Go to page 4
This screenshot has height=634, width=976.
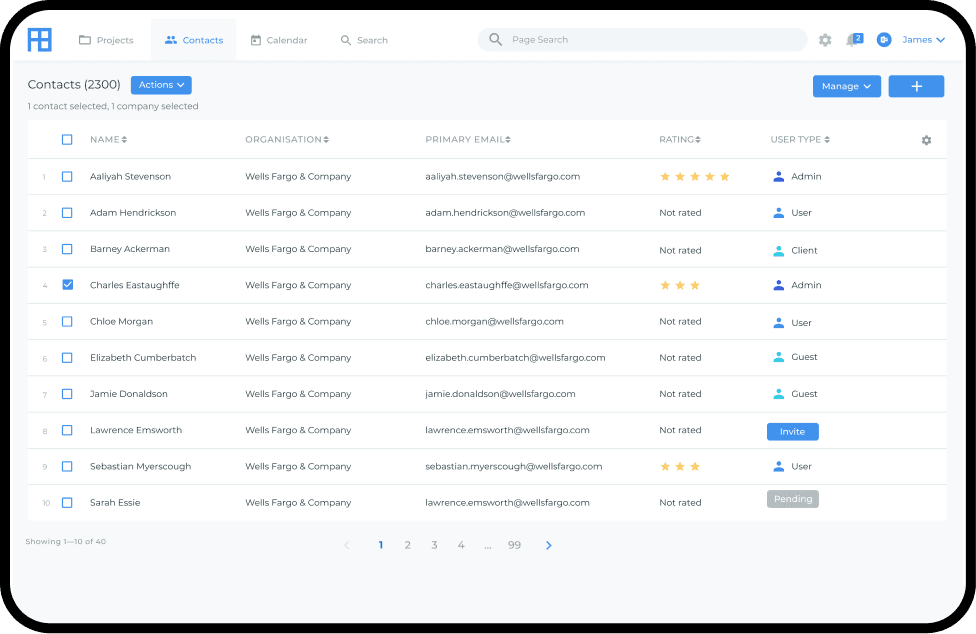pyautogui.click(x=461, y=545)
